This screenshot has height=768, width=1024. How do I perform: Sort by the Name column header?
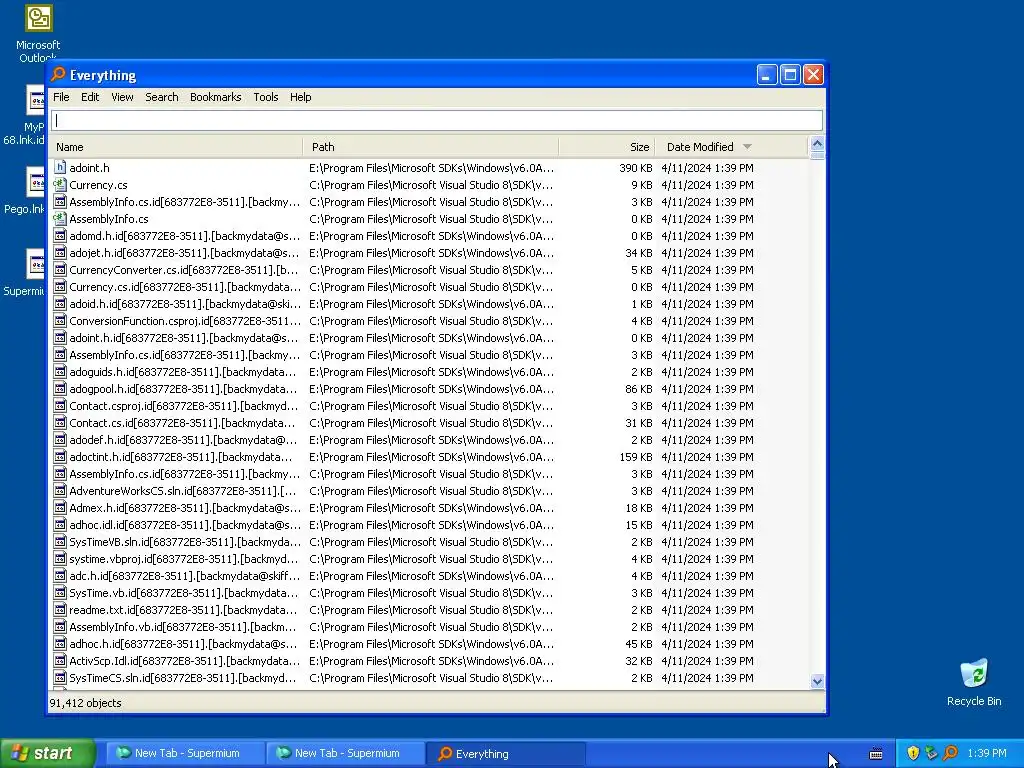tap(176, 147)
